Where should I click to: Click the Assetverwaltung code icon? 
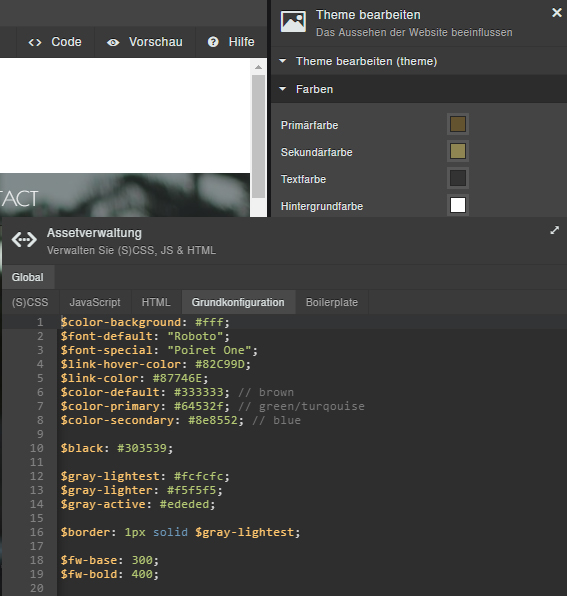pos(24,240)
